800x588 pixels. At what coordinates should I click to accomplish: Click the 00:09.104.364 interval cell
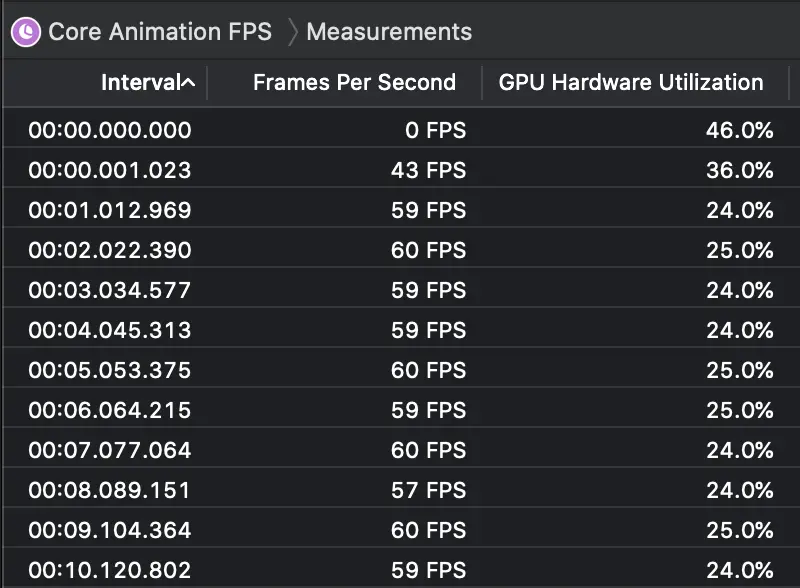click(x=110, y=530)
